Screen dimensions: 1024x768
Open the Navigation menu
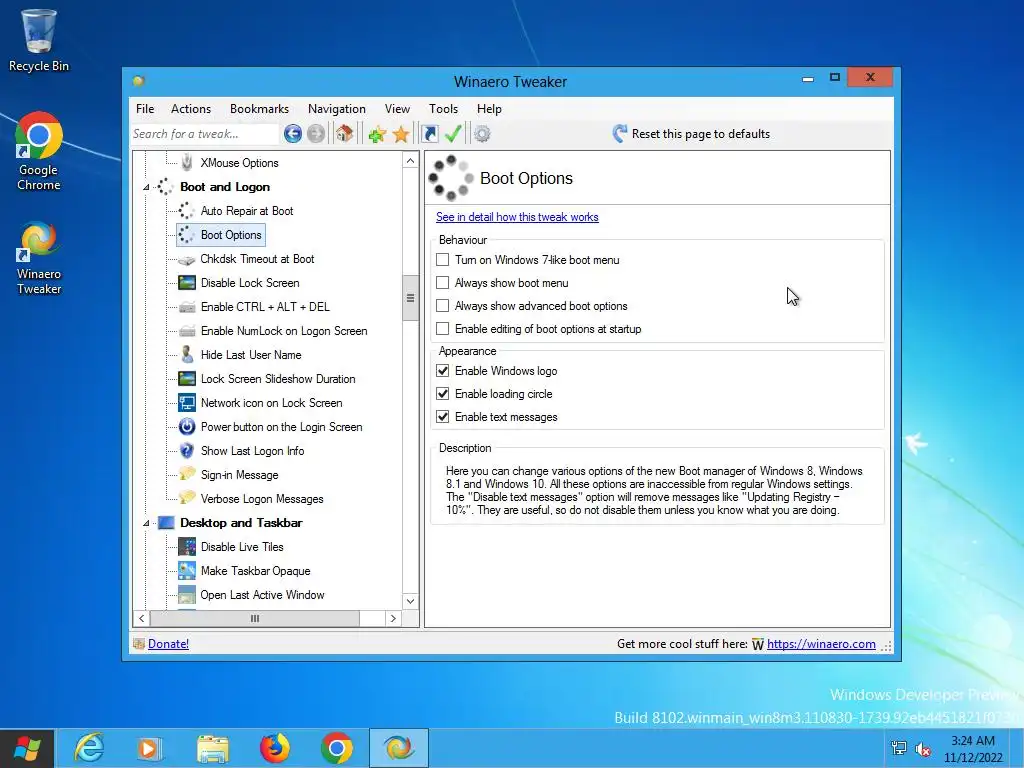point(337,109)
